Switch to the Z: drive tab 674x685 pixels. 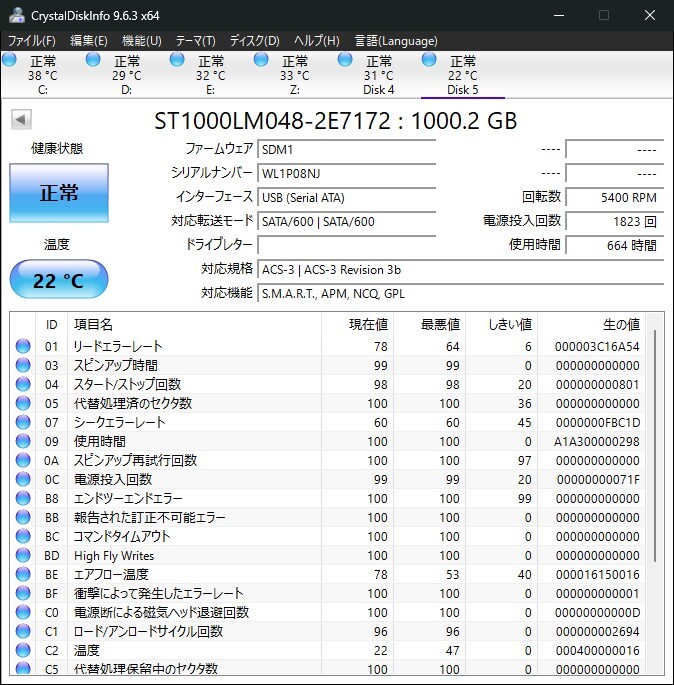[294, 76]
